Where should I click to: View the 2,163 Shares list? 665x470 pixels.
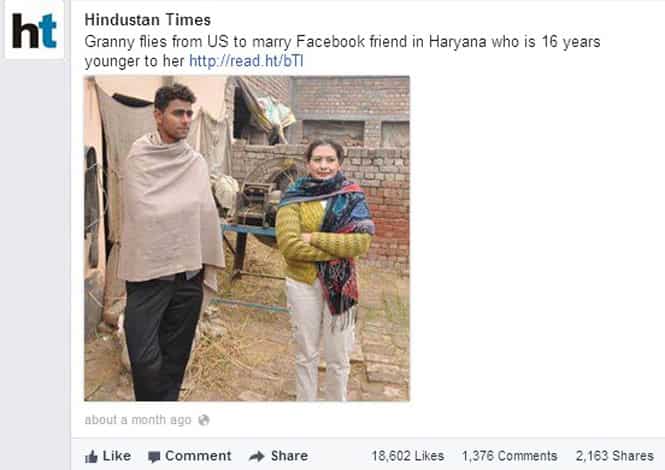pos(615,456)
